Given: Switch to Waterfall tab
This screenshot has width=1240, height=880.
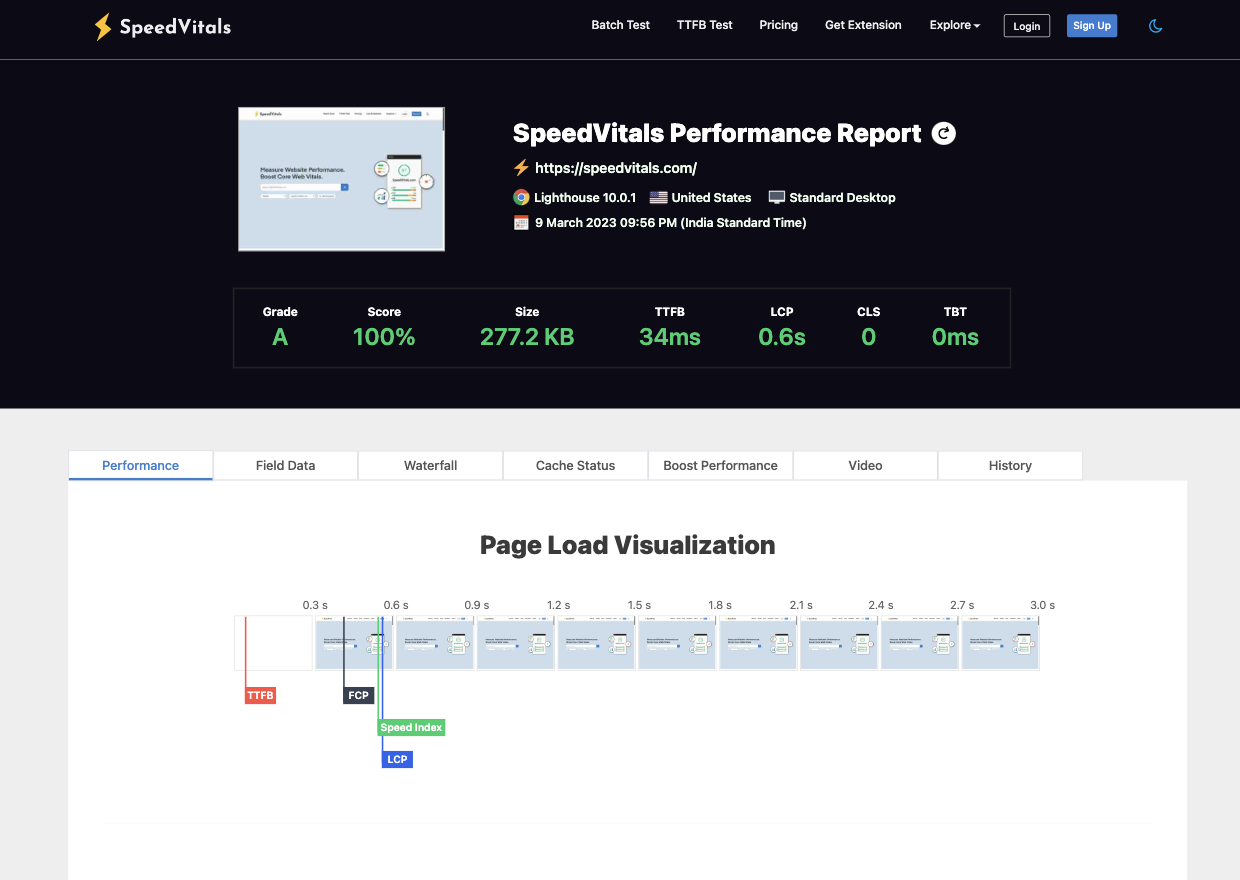Looking at the screenshot, I should (x=431, y=465).
